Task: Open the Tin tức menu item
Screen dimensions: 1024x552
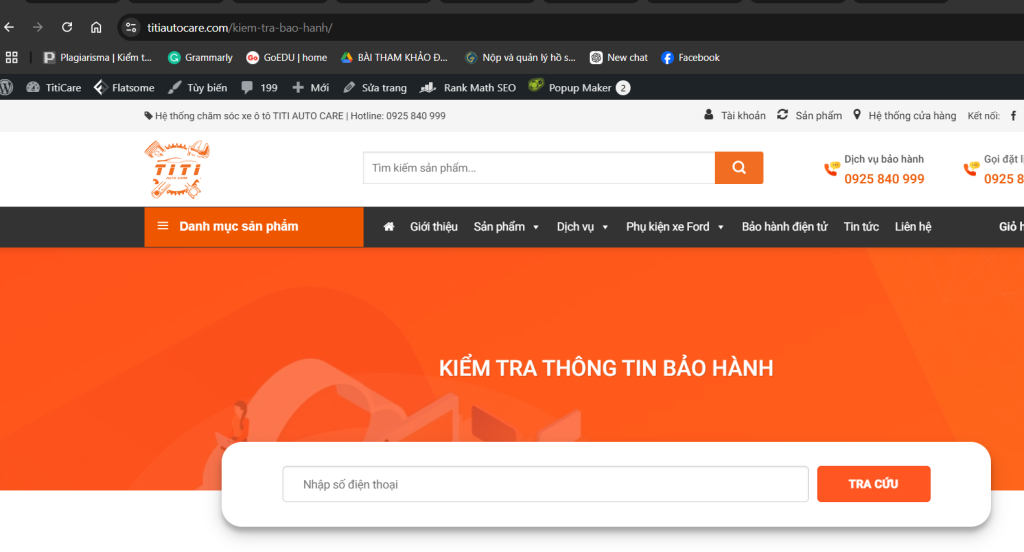Action: (x=861, y=227)
